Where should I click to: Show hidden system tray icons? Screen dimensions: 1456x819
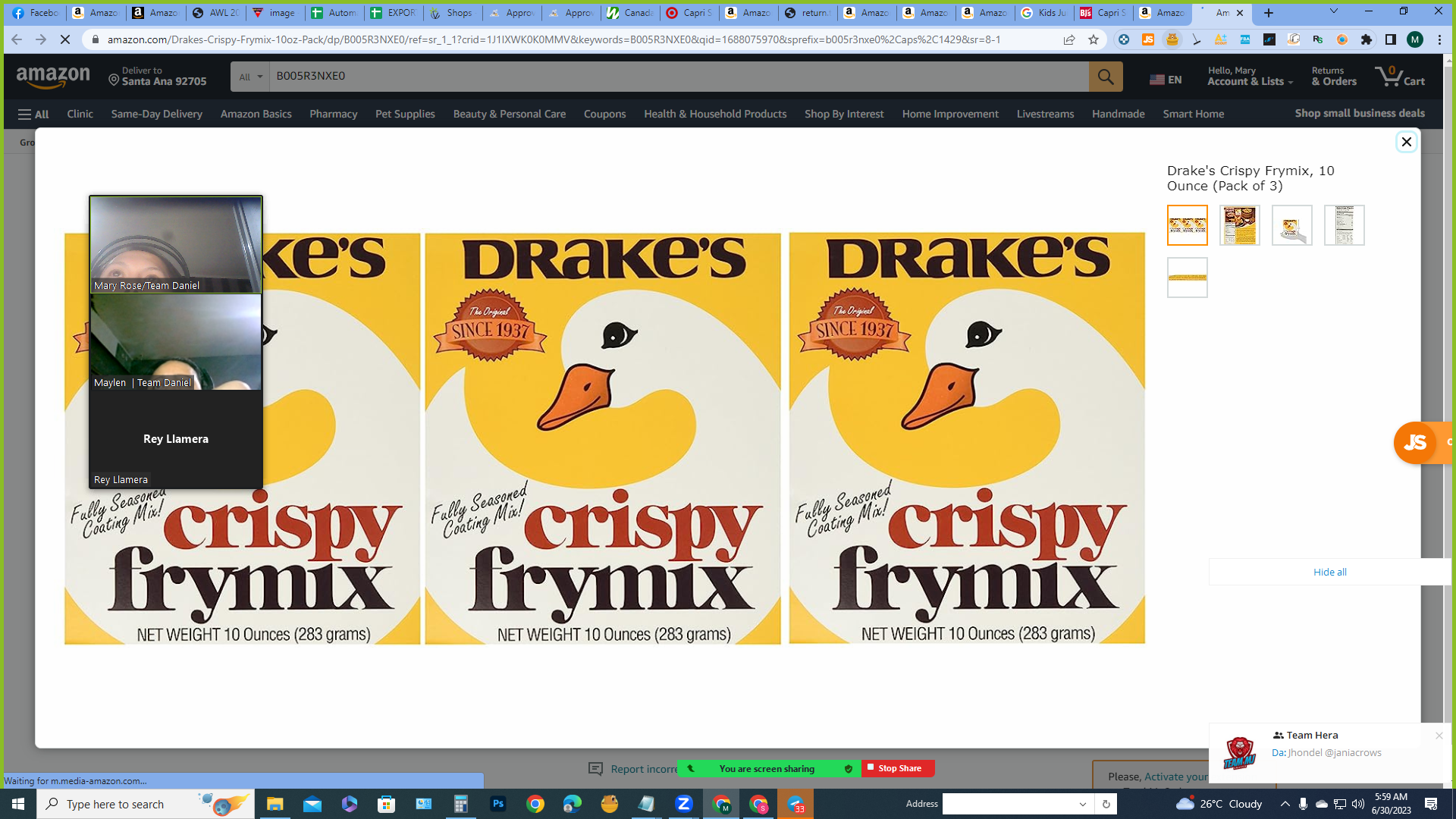click(x=1285, y=804)
